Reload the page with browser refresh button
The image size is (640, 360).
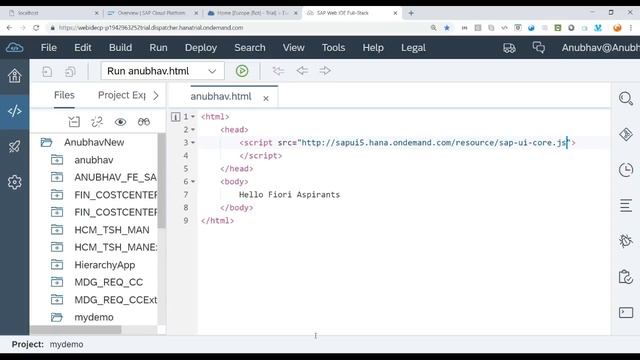coord(36,28)
